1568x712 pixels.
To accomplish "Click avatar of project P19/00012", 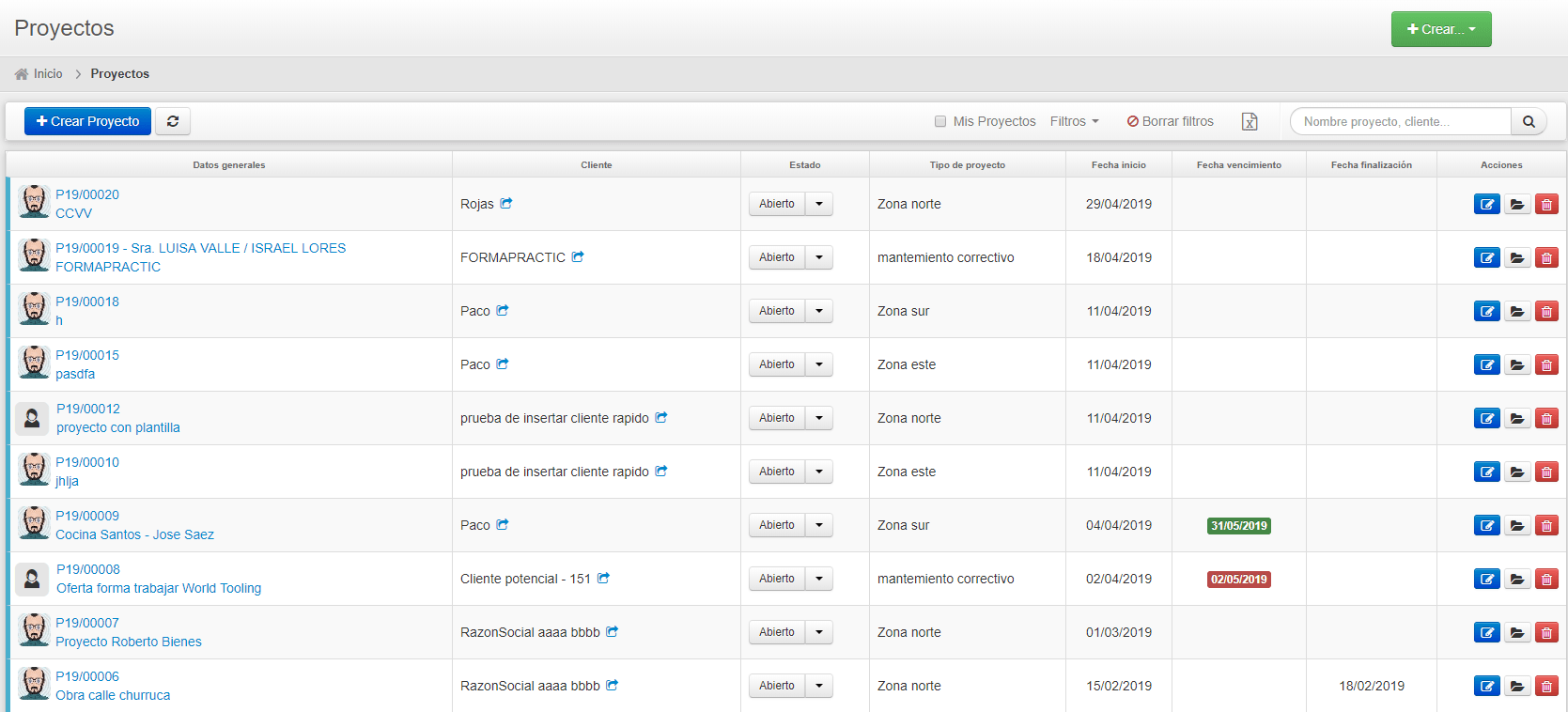I will point(32,418).
